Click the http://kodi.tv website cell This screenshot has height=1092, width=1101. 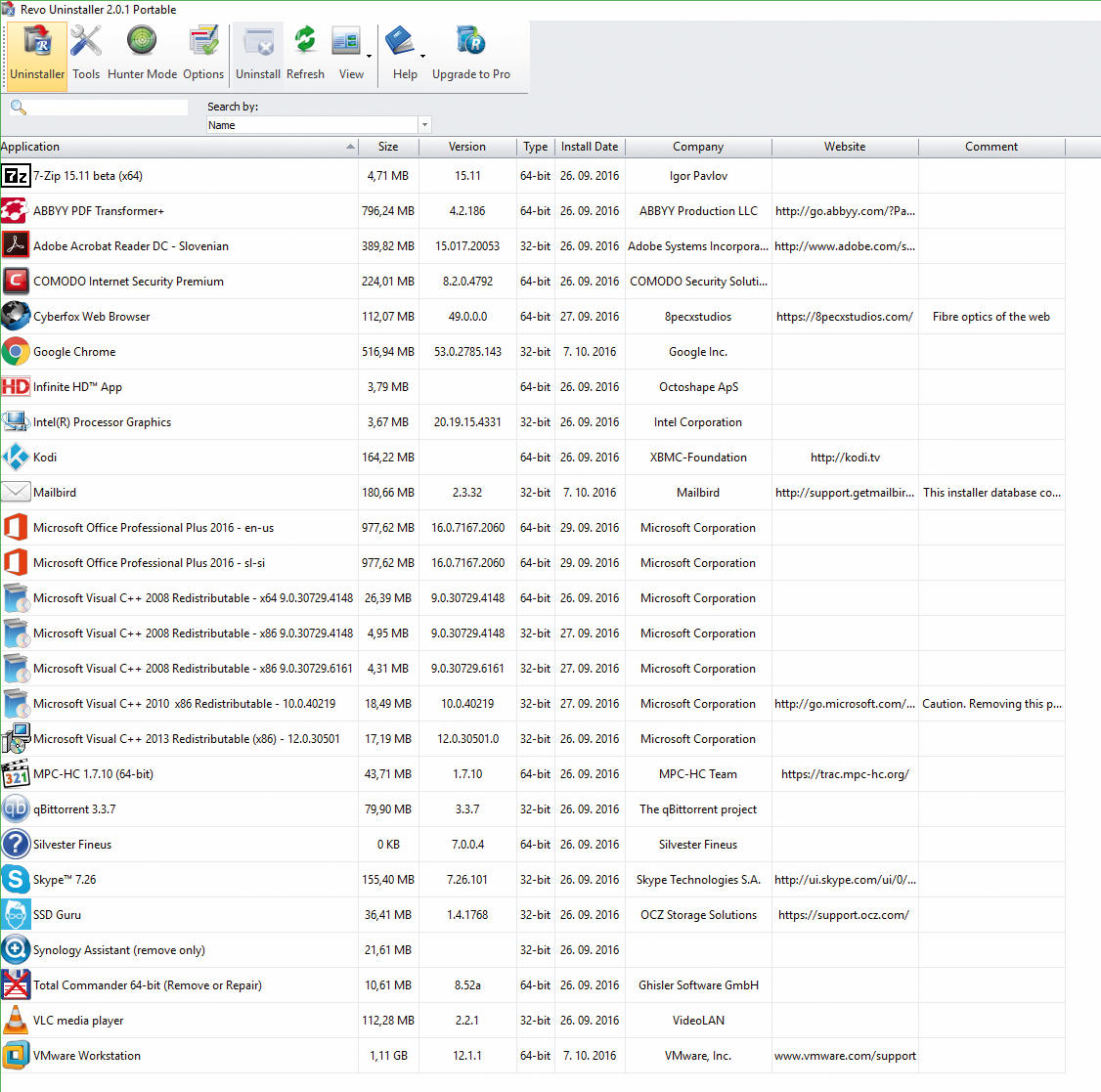coord(845,458)
